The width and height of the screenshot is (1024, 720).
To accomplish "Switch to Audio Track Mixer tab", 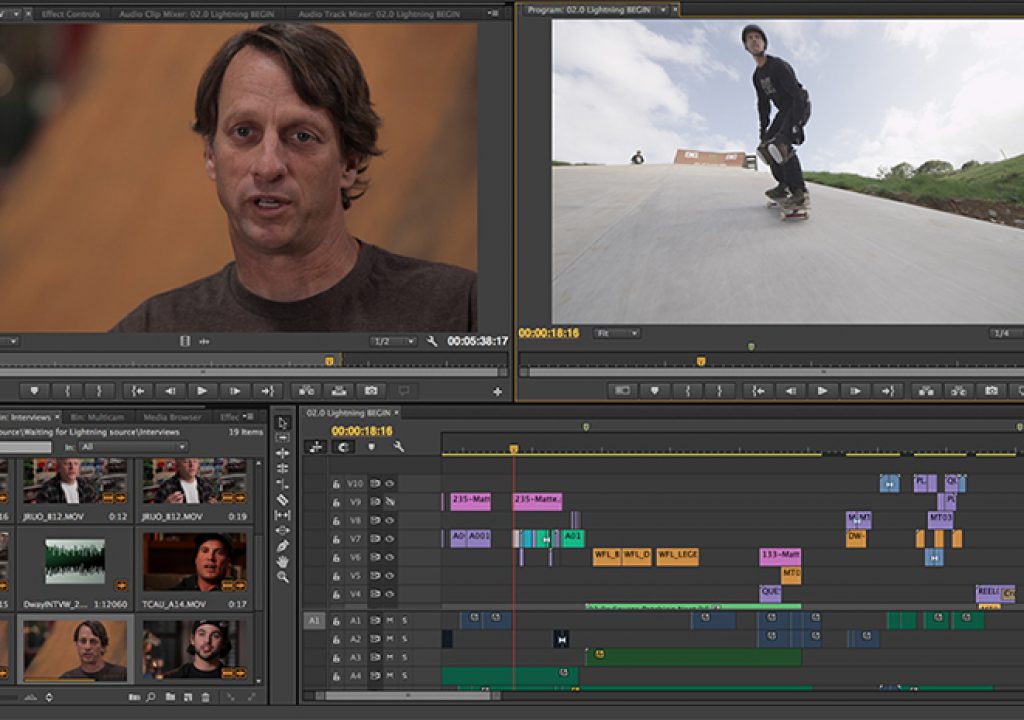I will click(x=379, y=14).
